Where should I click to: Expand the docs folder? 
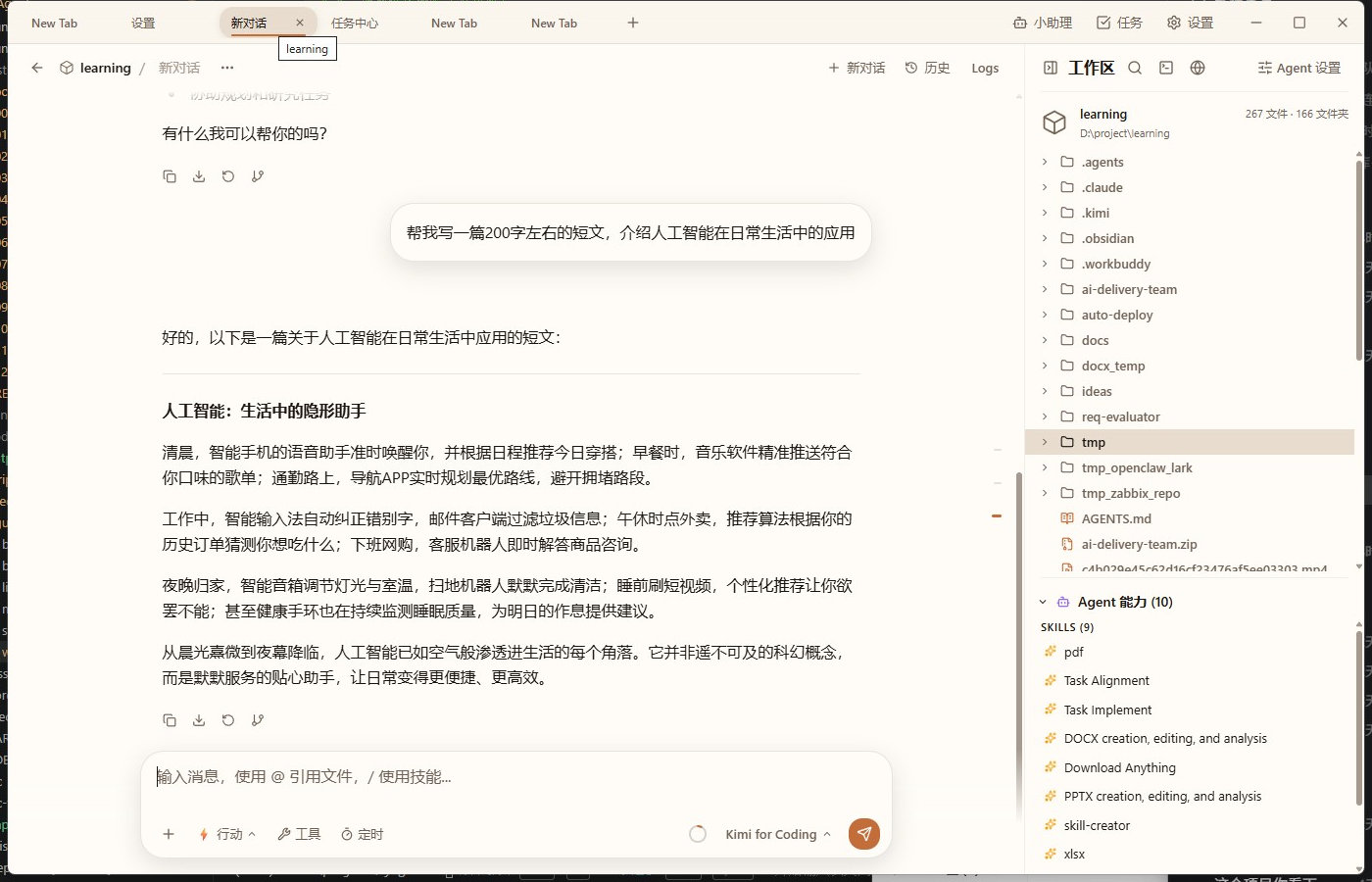pos(1045,340)
